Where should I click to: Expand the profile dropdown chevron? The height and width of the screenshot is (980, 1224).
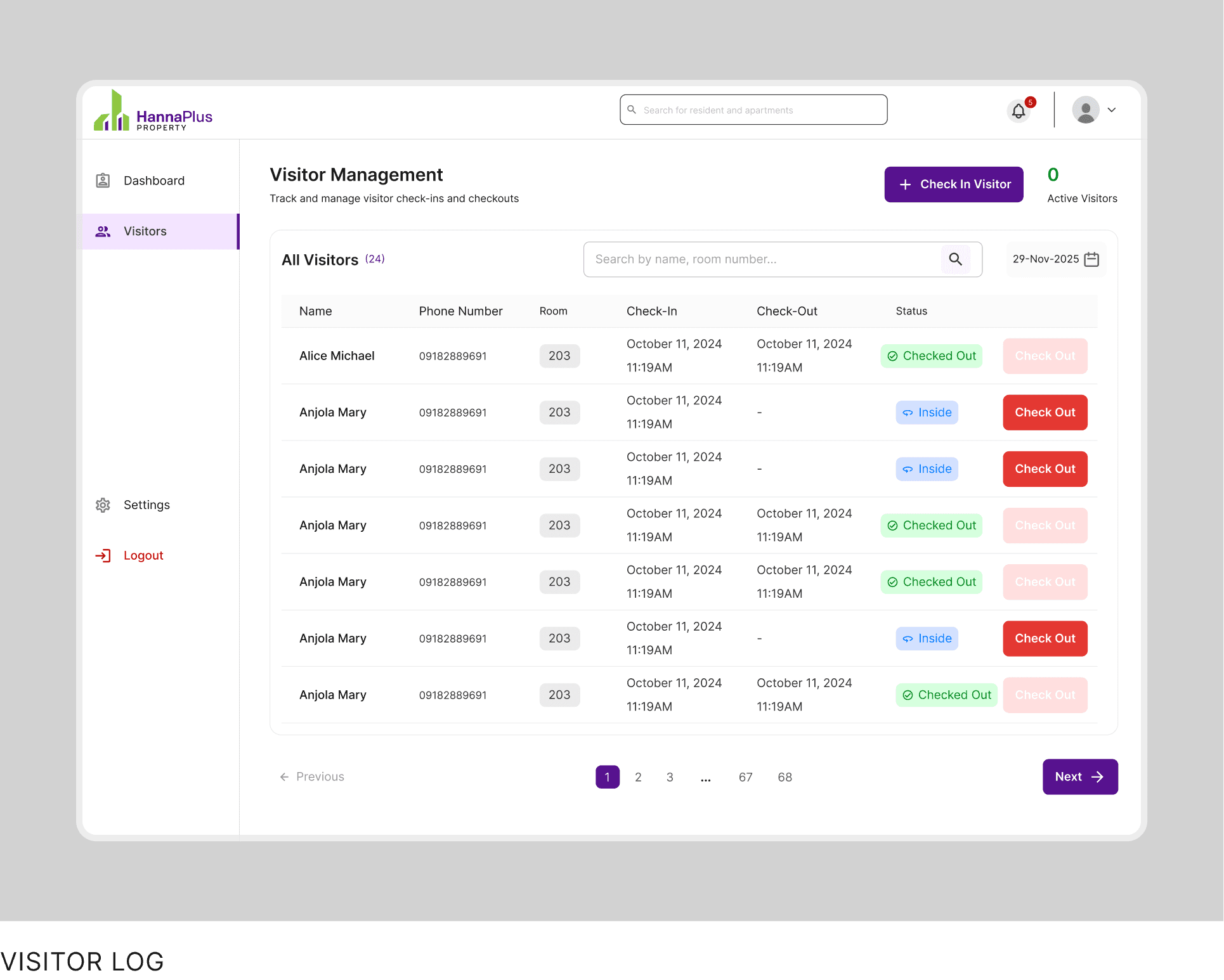[1112, 110]
